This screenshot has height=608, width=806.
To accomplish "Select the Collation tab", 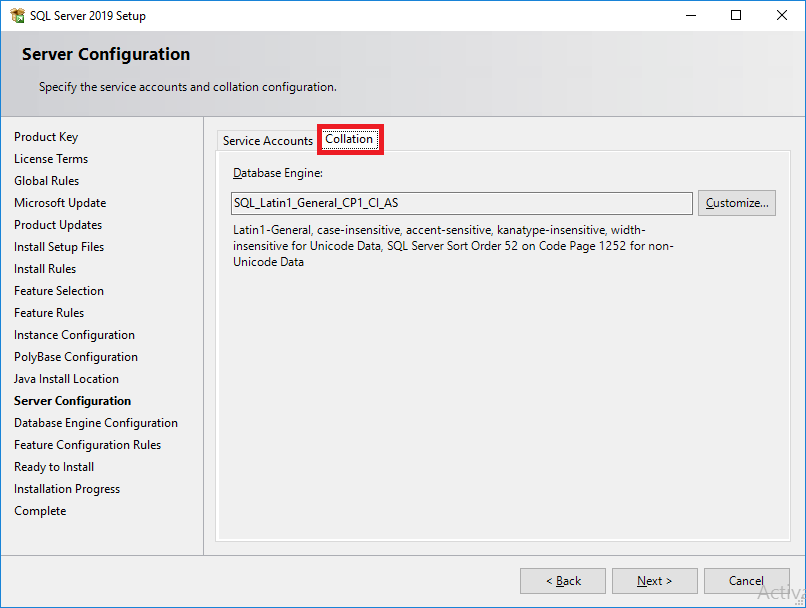I will tap(349, 139).
